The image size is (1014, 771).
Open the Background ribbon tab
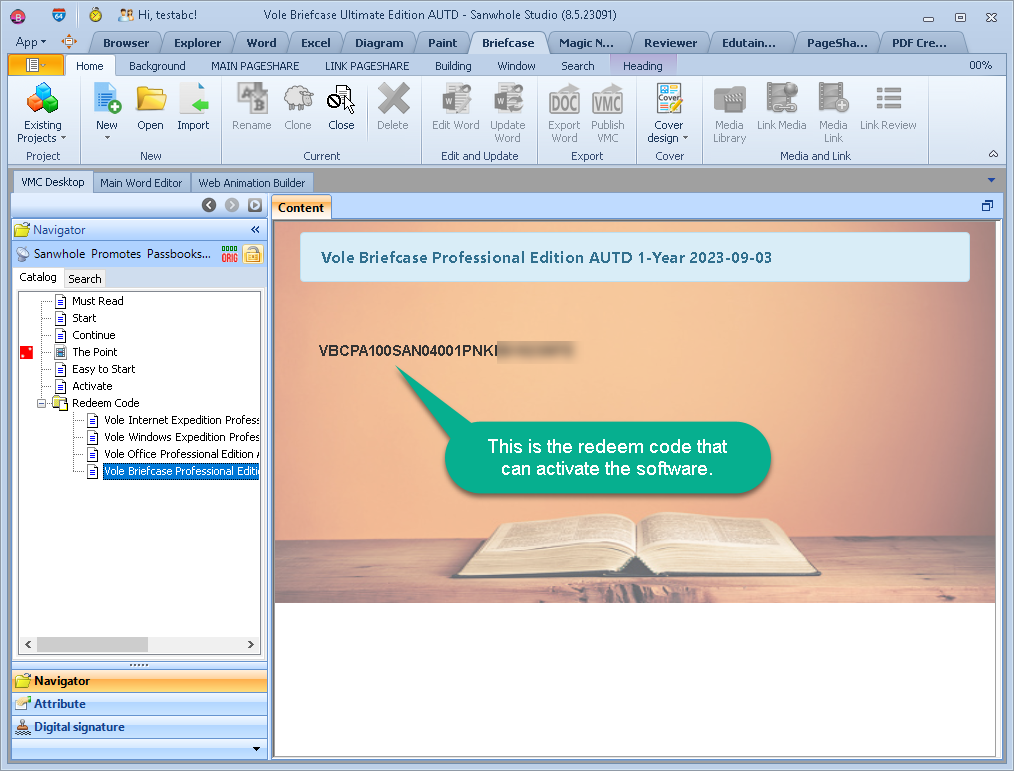point(157,66)
